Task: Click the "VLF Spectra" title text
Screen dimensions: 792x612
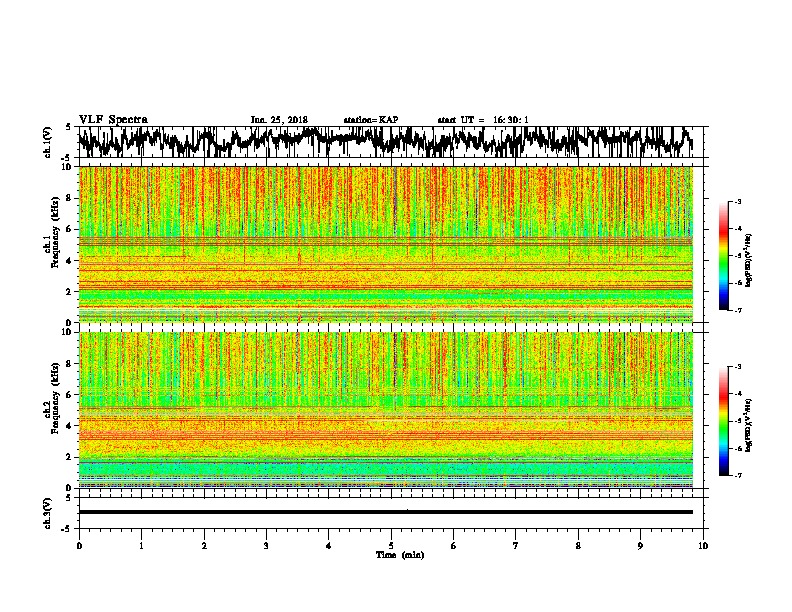Action: (x=113, y=120)
